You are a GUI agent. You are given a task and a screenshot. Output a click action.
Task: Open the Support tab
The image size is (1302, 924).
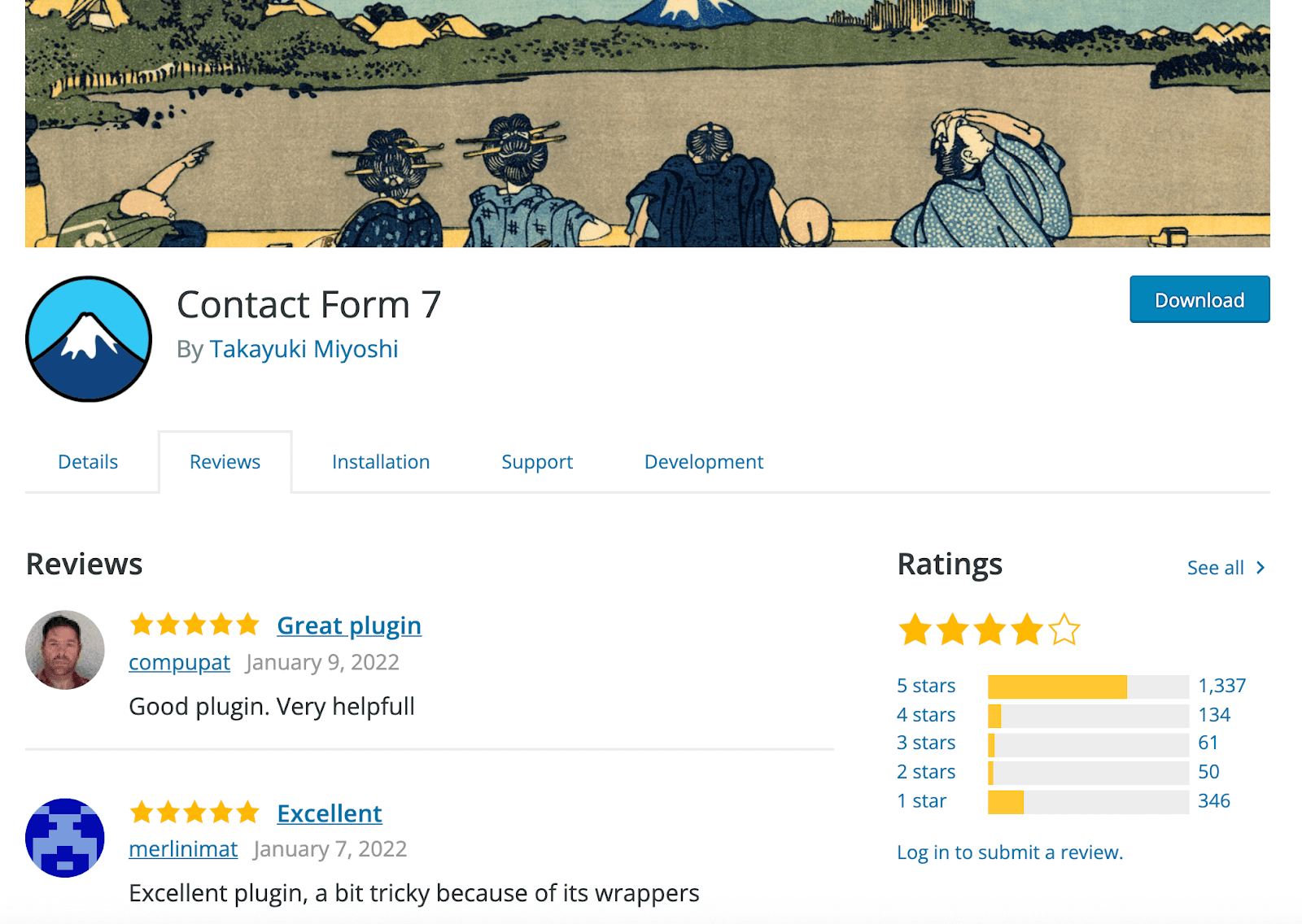click(x=536, y=461)
